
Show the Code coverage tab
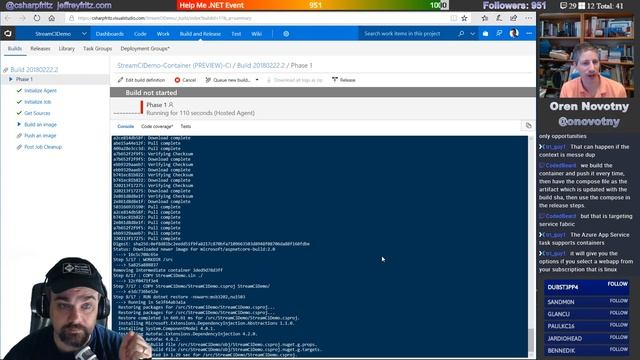point(157,127)
